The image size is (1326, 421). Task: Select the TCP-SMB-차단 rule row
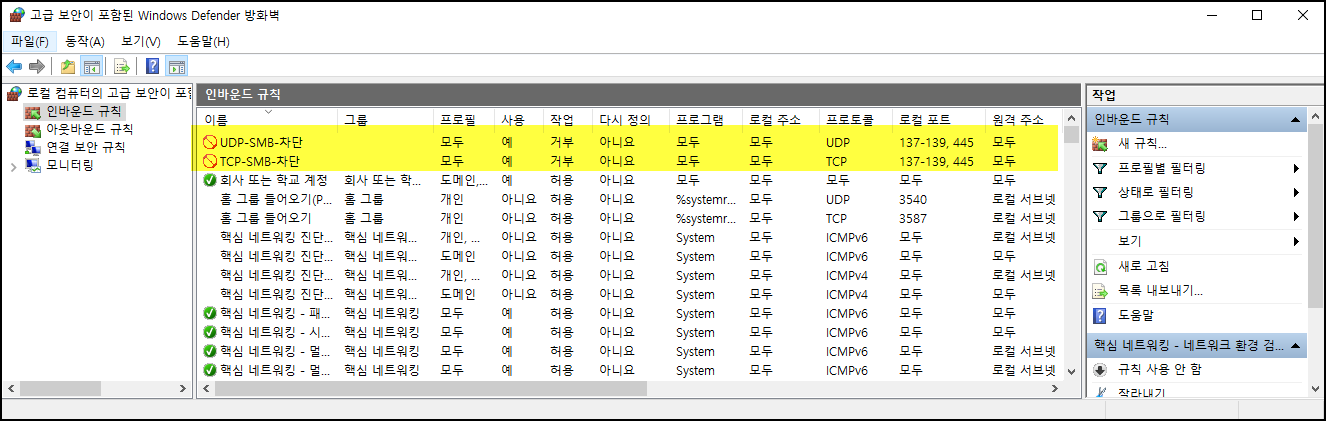click(629, 161)
